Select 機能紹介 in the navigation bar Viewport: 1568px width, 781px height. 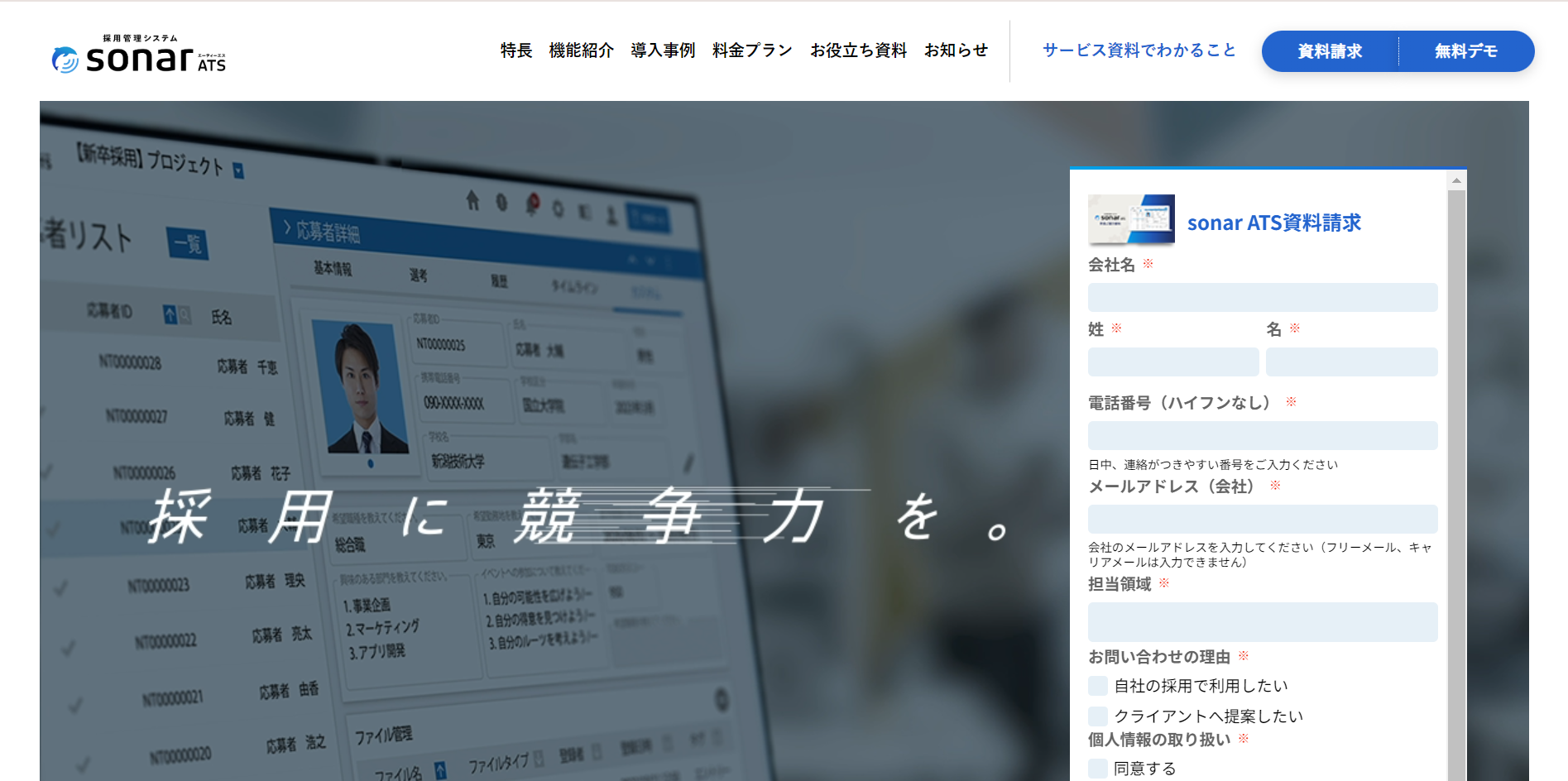tap(581, 50)
